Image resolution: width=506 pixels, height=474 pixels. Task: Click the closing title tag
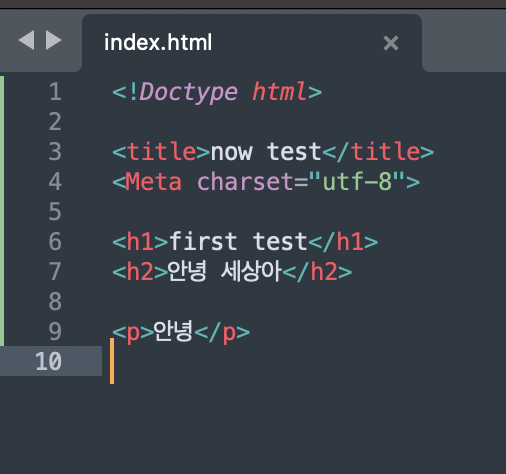tap(378, 152)
